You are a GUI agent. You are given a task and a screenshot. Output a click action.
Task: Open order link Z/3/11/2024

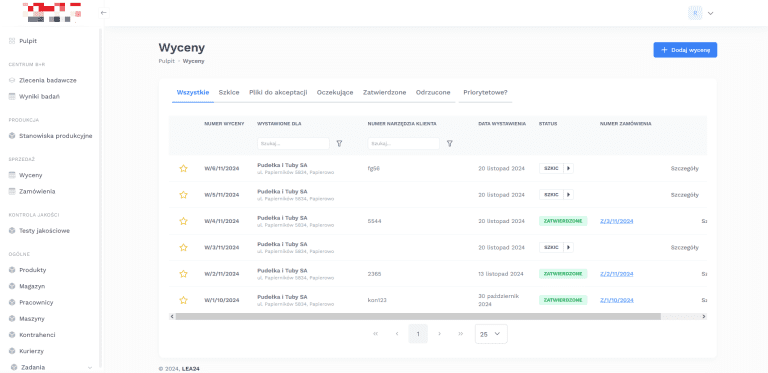(x=617, y=221)
